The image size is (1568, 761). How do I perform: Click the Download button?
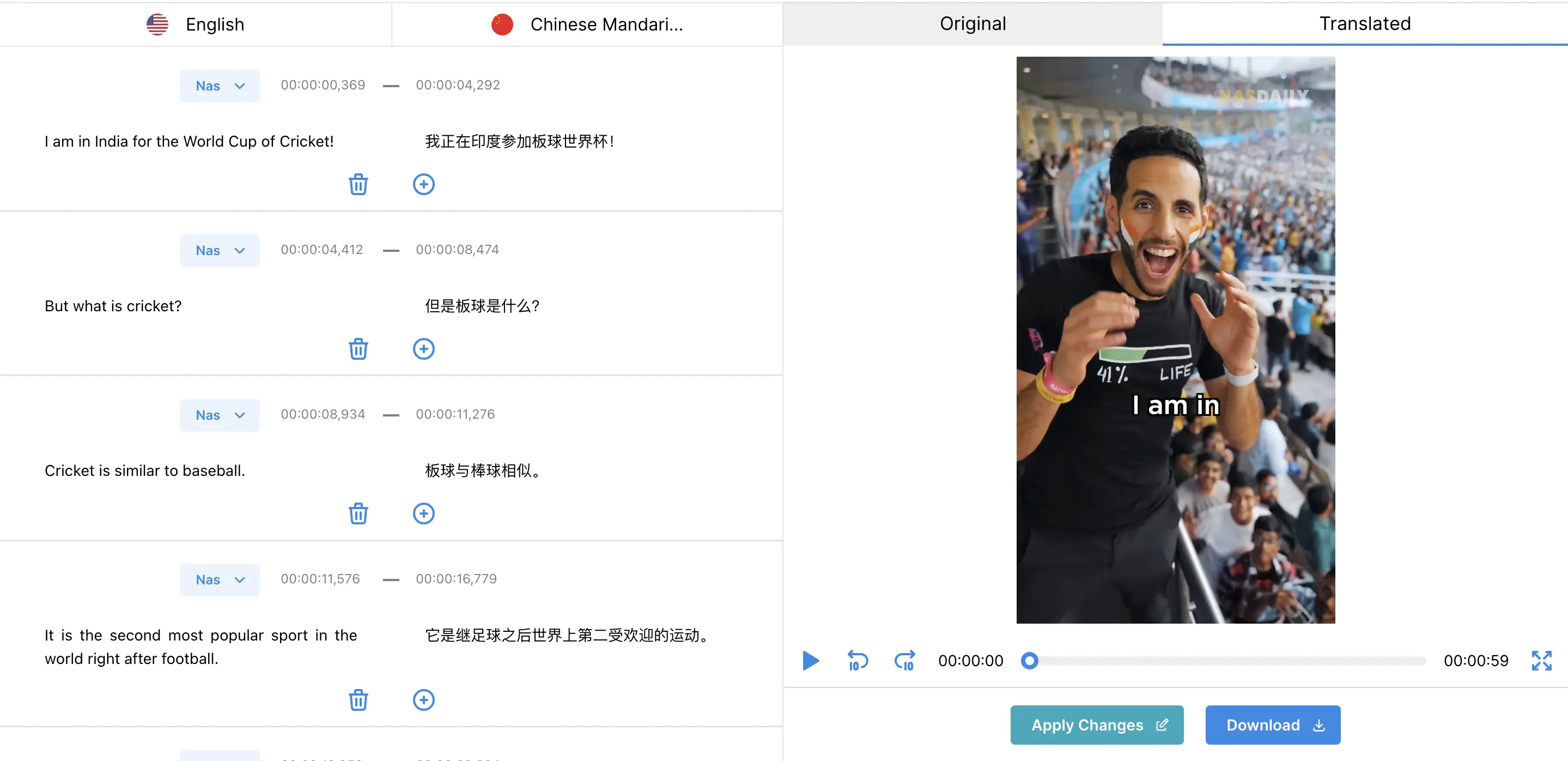coord(1275,725)
